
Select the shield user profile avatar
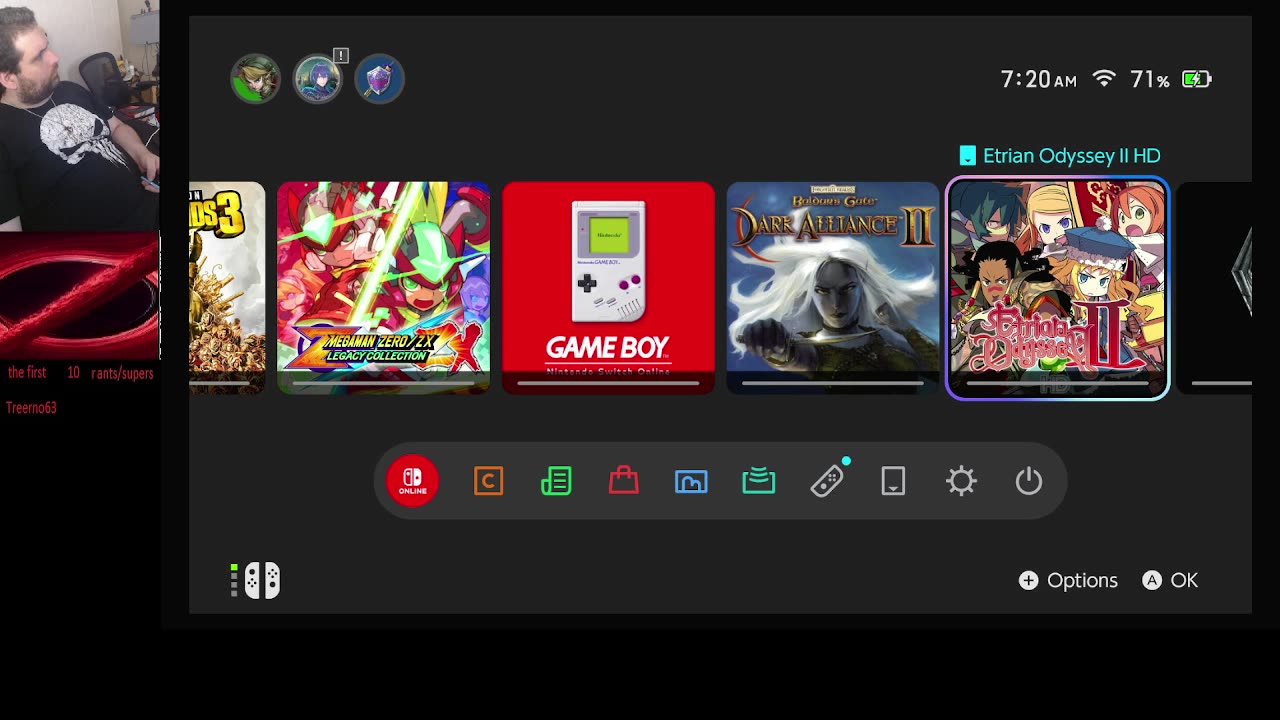coord(379,79)
